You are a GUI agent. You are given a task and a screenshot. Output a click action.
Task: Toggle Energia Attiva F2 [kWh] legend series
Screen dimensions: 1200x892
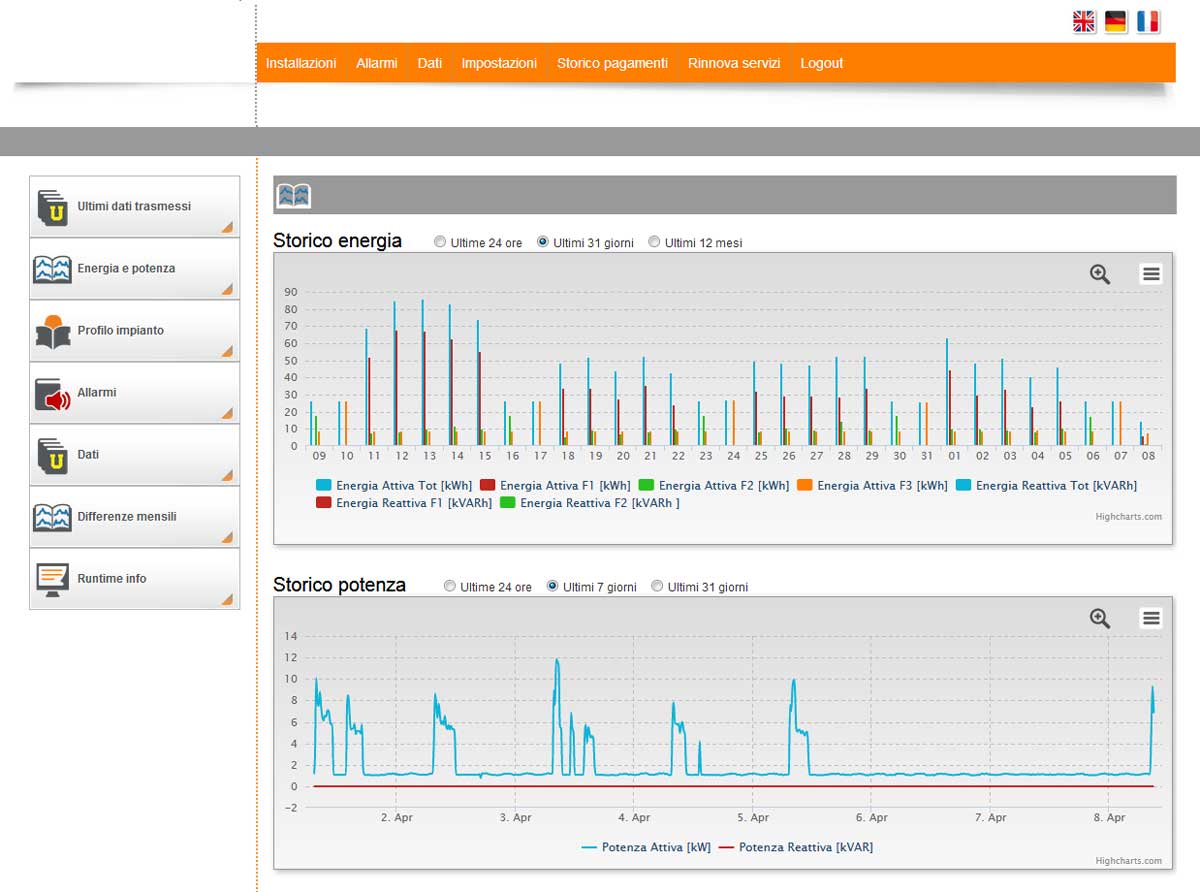point(714,486)
